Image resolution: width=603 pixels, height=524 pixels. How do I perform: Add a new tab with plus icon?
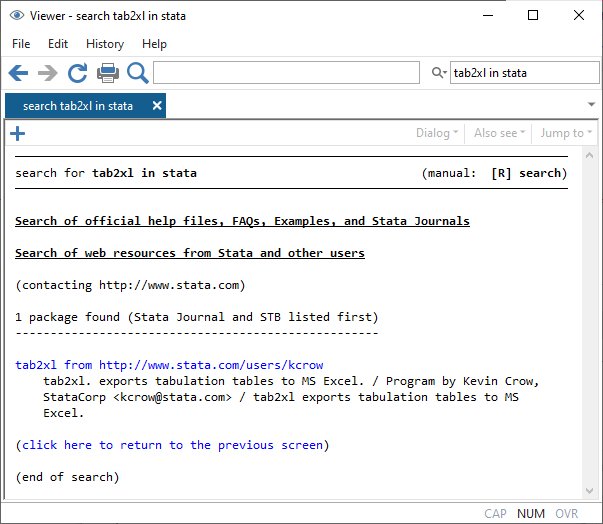tap(18, 134)
